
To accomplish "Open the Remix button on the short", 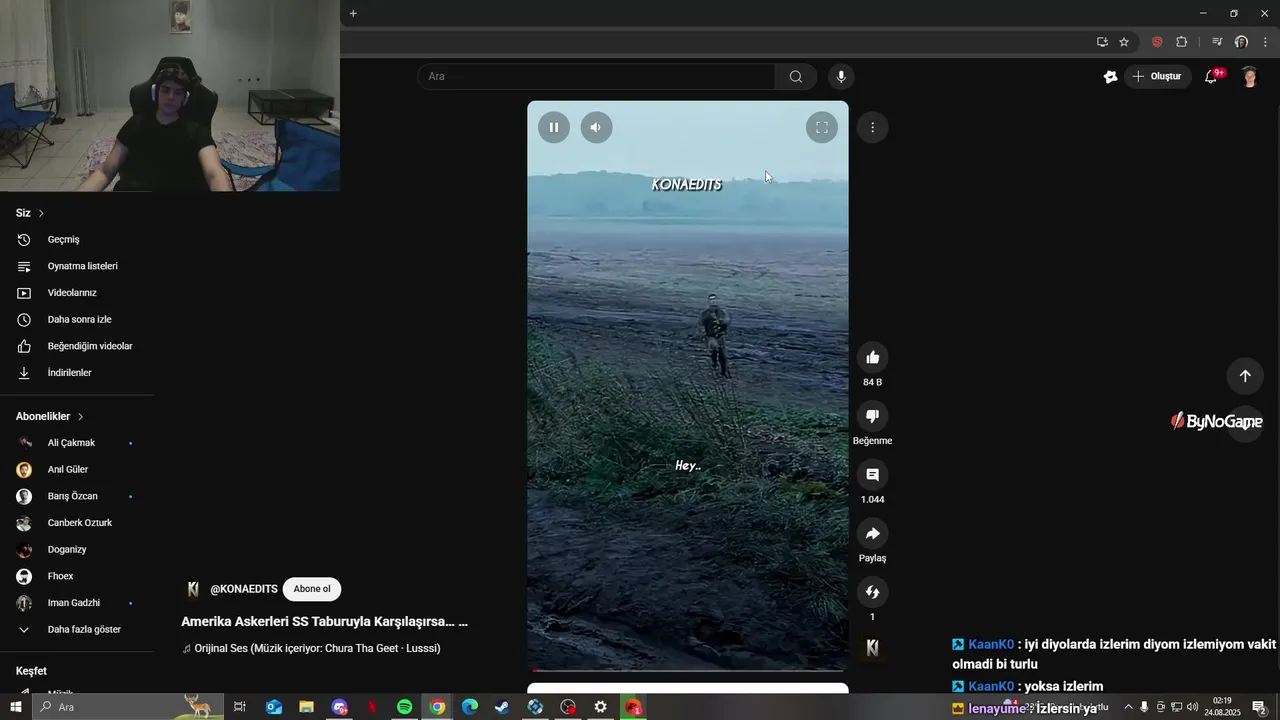I will coord(872,592).
